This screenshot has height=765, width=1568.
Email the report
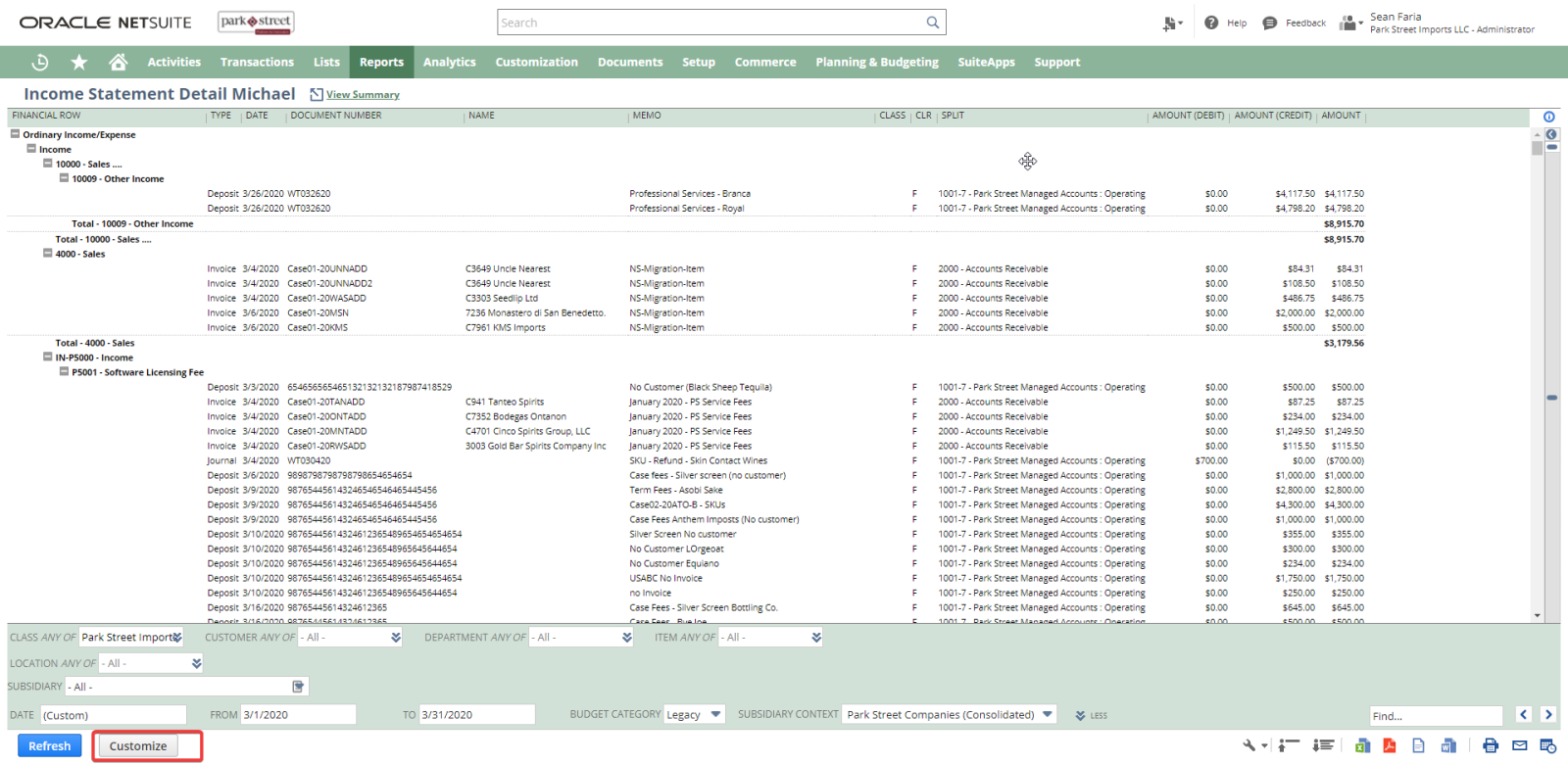1520,745
